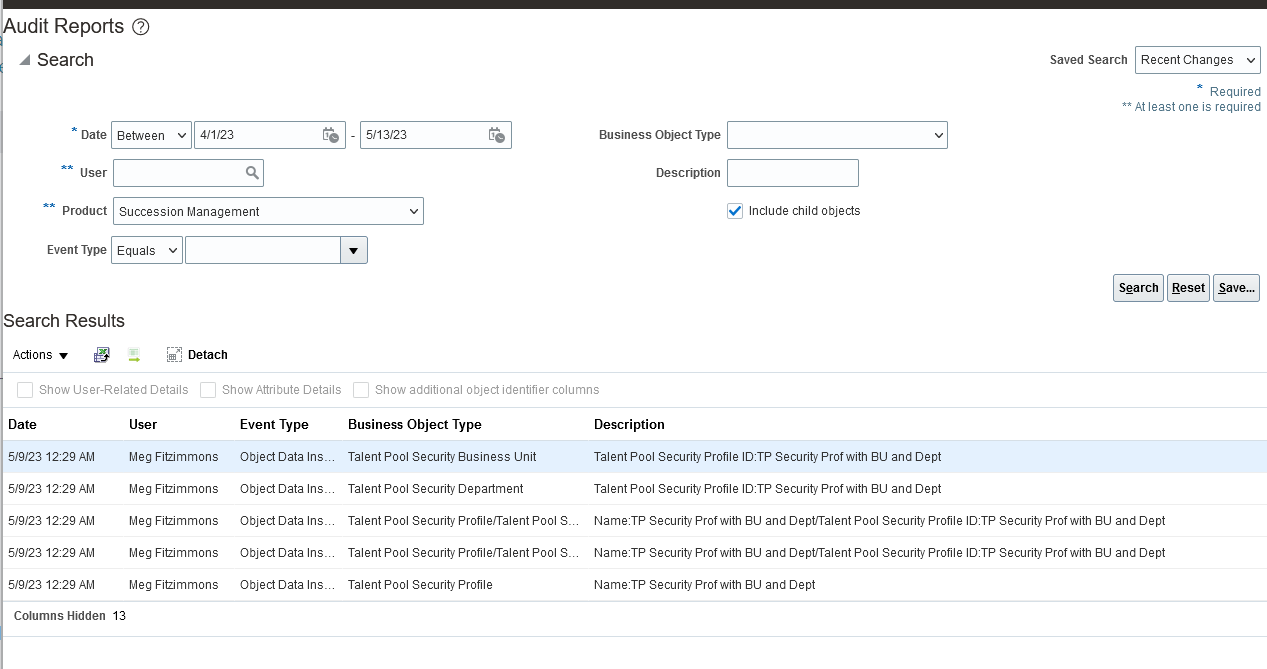Image resolution: width=1267 pixels, height=669 pixels.
Task: Open the Saved Search Recent Changes dropdown
Action: pos(1197,60)
